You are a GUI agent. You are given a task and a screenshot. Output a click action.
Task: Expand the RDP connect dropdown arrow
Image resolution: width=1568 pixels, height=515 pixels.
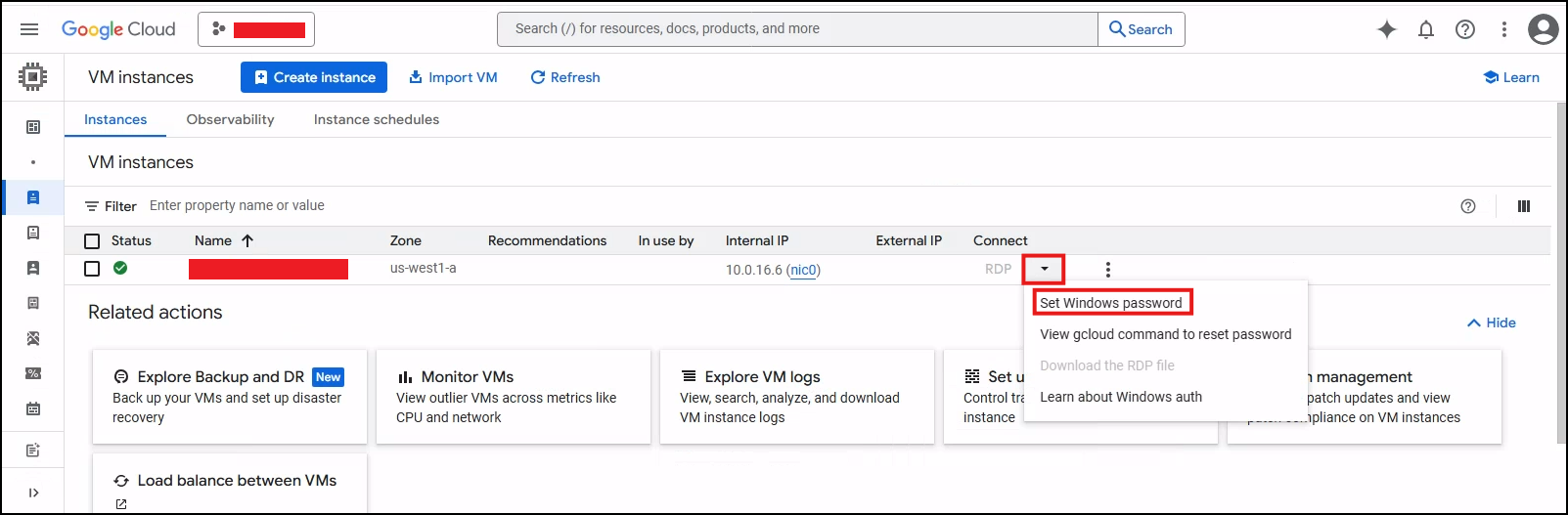point(1044,269)
